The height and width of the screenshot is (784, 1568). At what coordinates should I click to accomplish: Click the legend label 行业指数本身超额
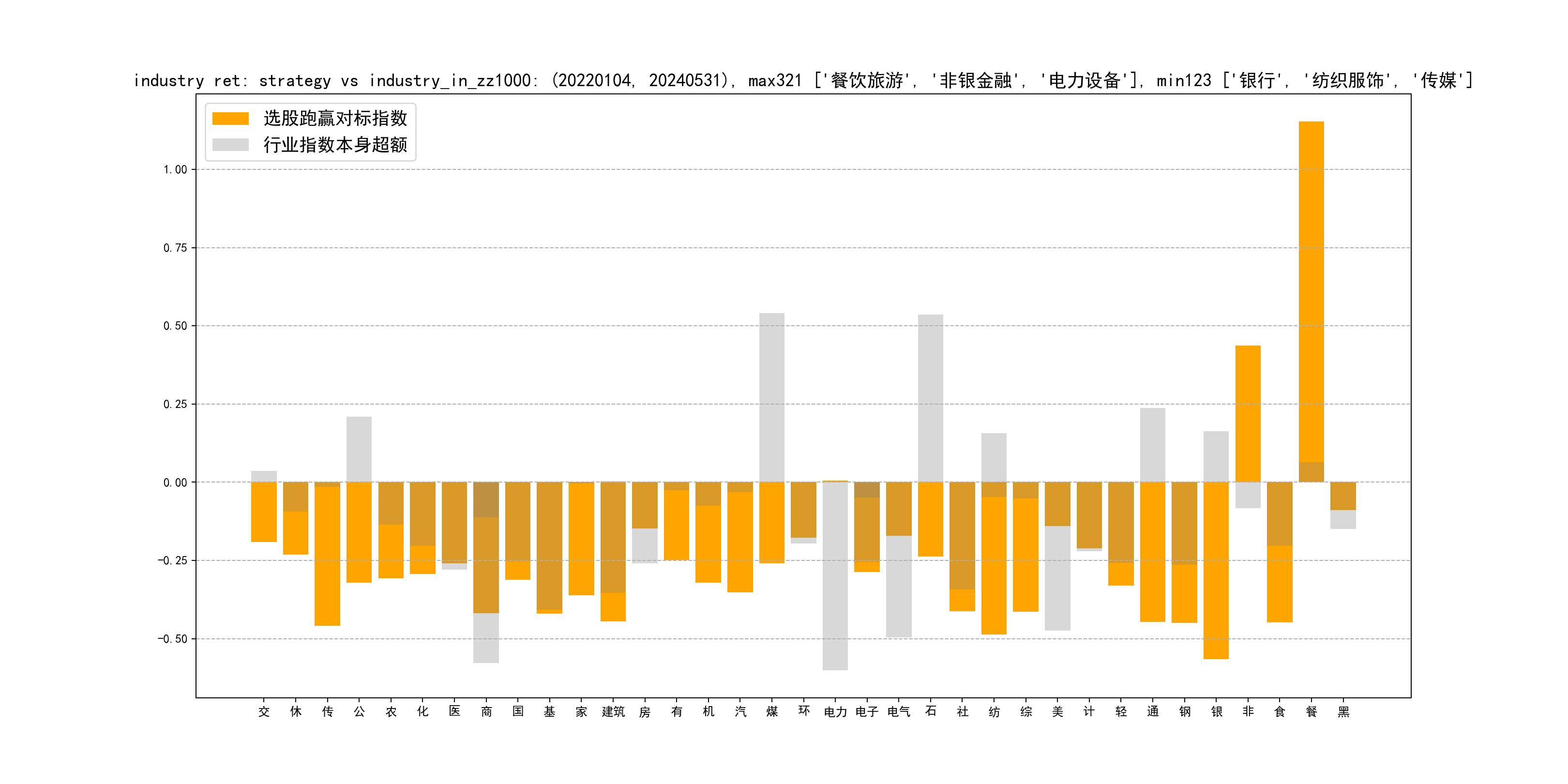click(335, 145)
